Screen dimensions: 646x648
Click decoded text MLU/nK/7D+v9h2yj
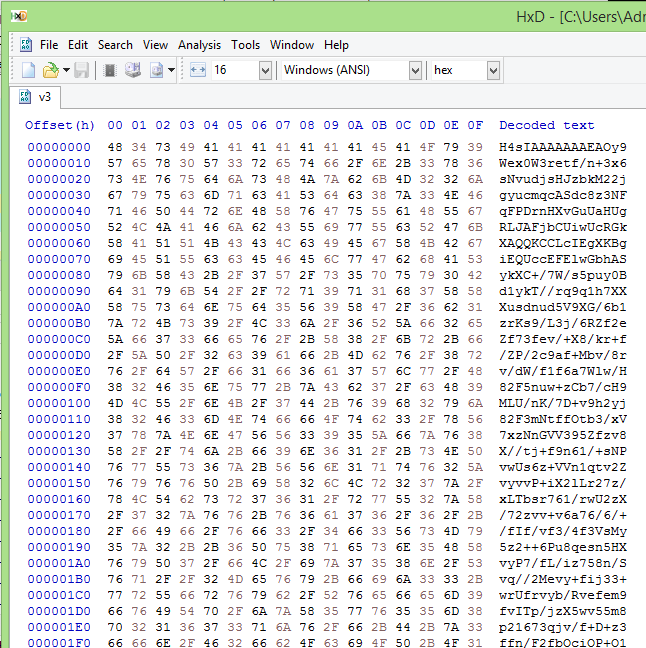click(x=563, y=403)
